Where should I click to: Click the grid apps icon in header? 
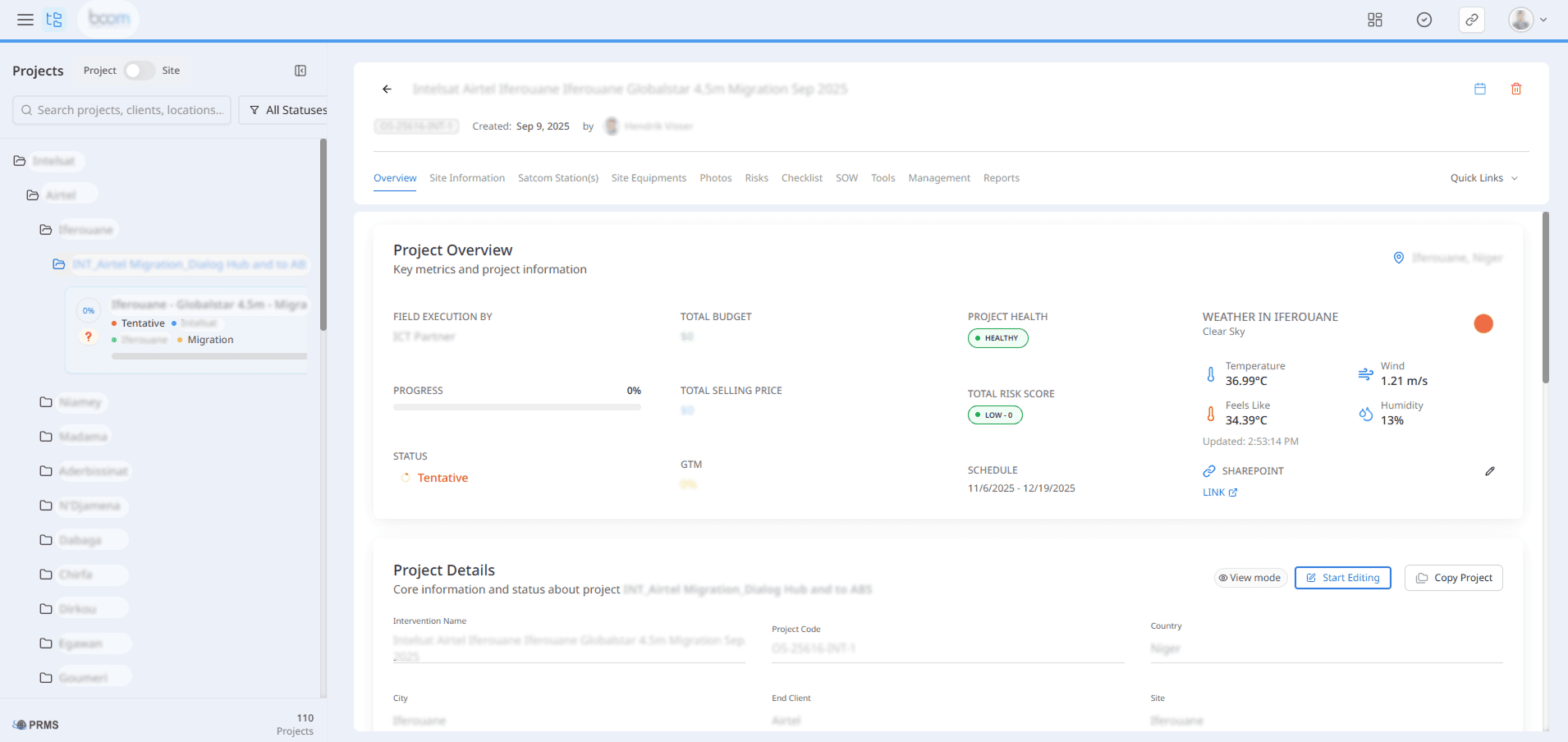point(1375,20)
